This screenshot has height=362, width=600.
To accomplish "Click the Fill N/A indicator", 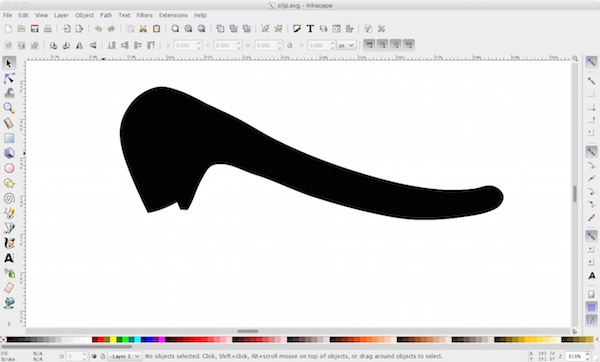I will [38, 354].
